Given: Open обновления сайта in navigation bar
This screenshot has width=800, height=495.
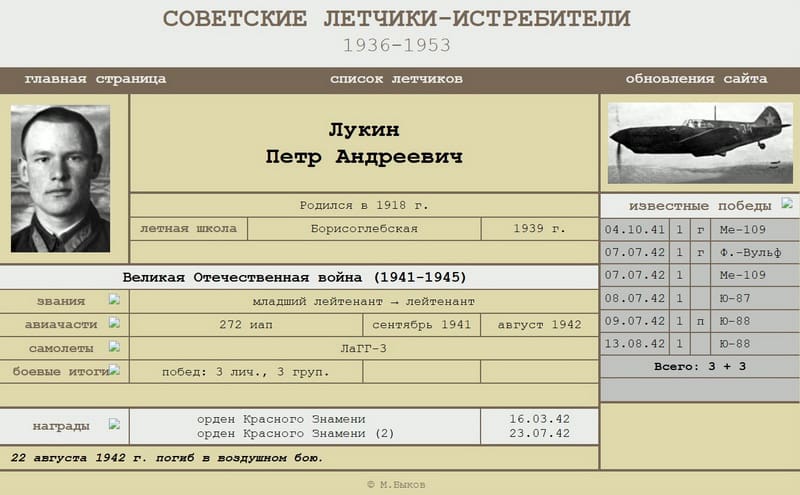Looking at the screenshot, I should click(696, 79).
